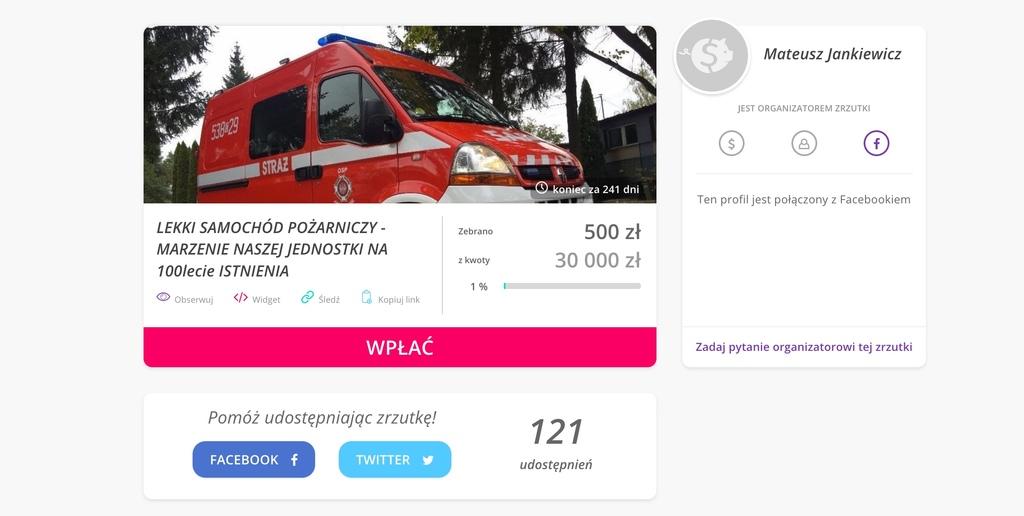Screen dimensions: 1024x516
Task: Open Mateusz Jankiewicz profile name
Action: click(832, 54)
